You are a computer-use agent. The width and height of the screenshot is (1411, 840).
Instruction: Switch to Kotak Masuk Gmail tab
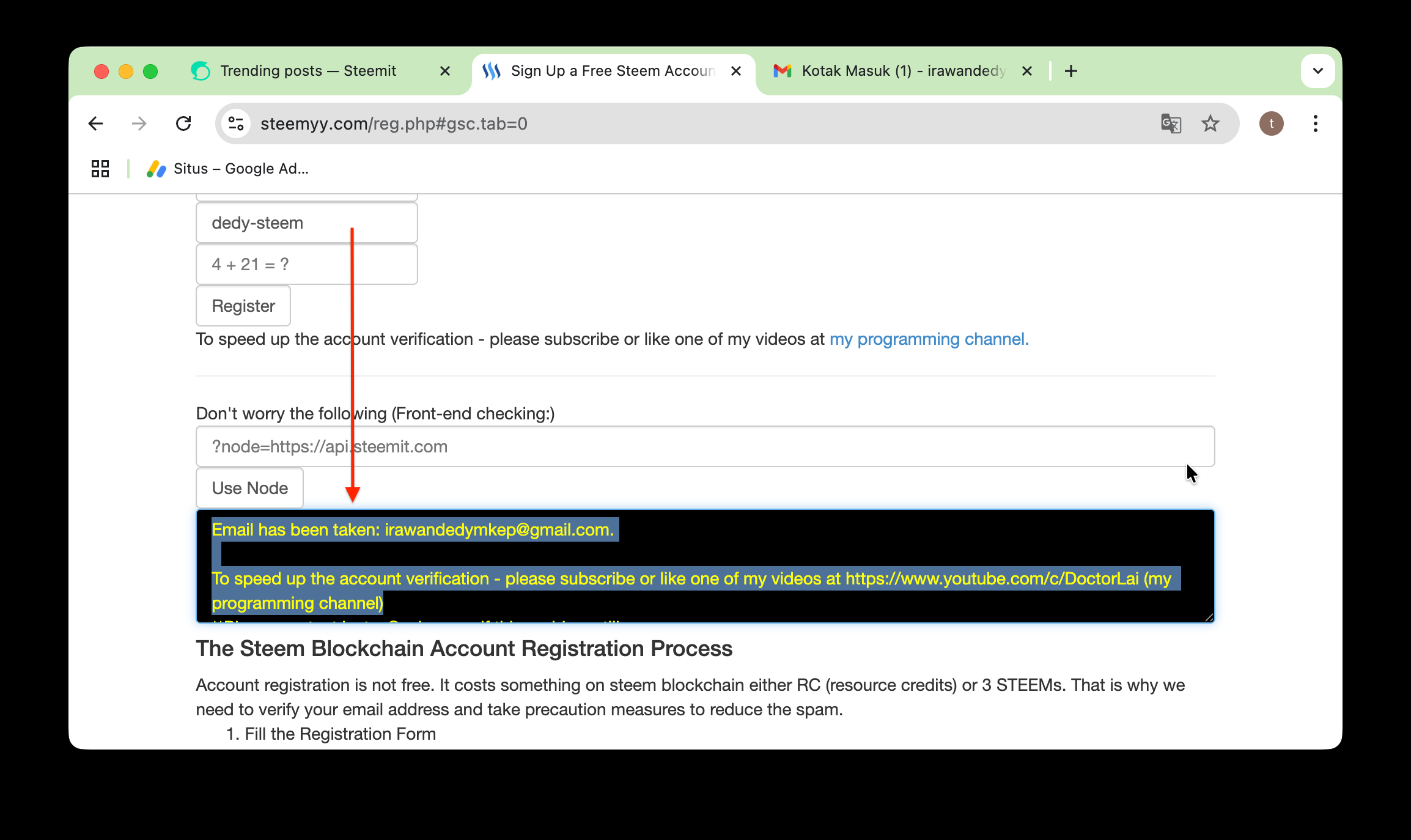(903, 71)
